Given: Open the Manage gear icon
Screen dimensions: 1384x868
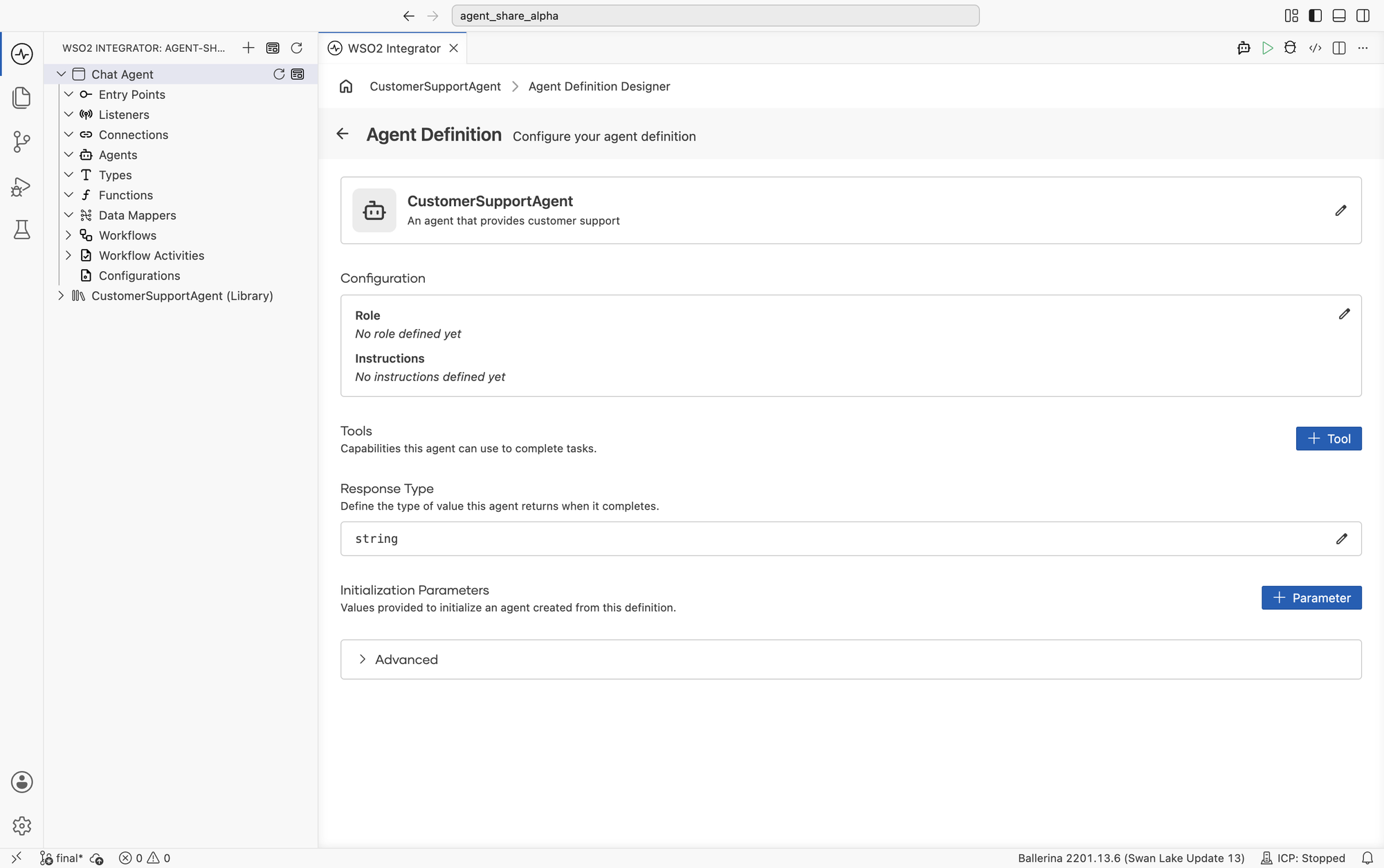Looking at the screenshot, I should click(x=21, y=825).
